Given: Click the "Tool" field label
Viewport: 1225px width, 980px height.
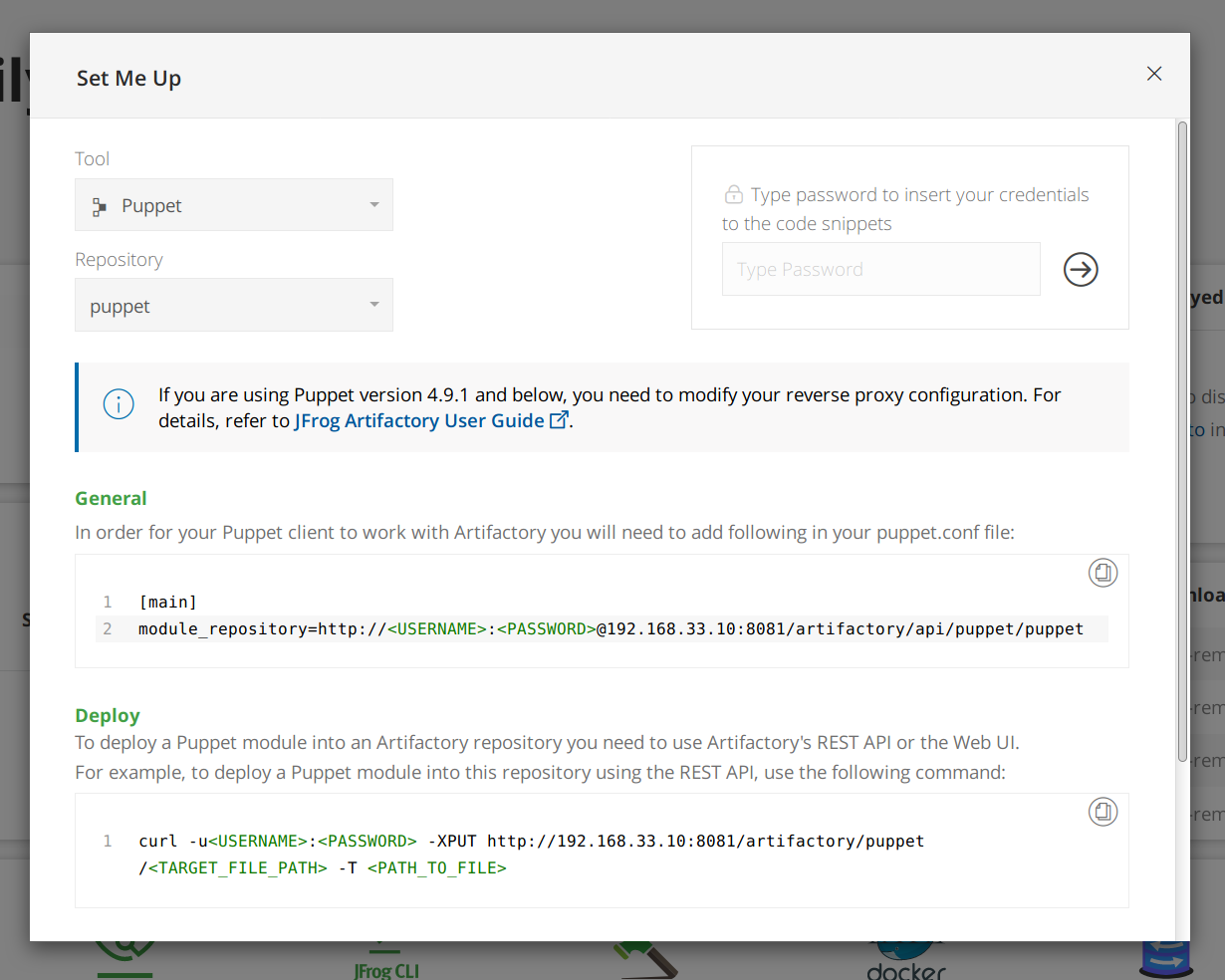Looking at the screenshot, I should click(x=92, y=158).
